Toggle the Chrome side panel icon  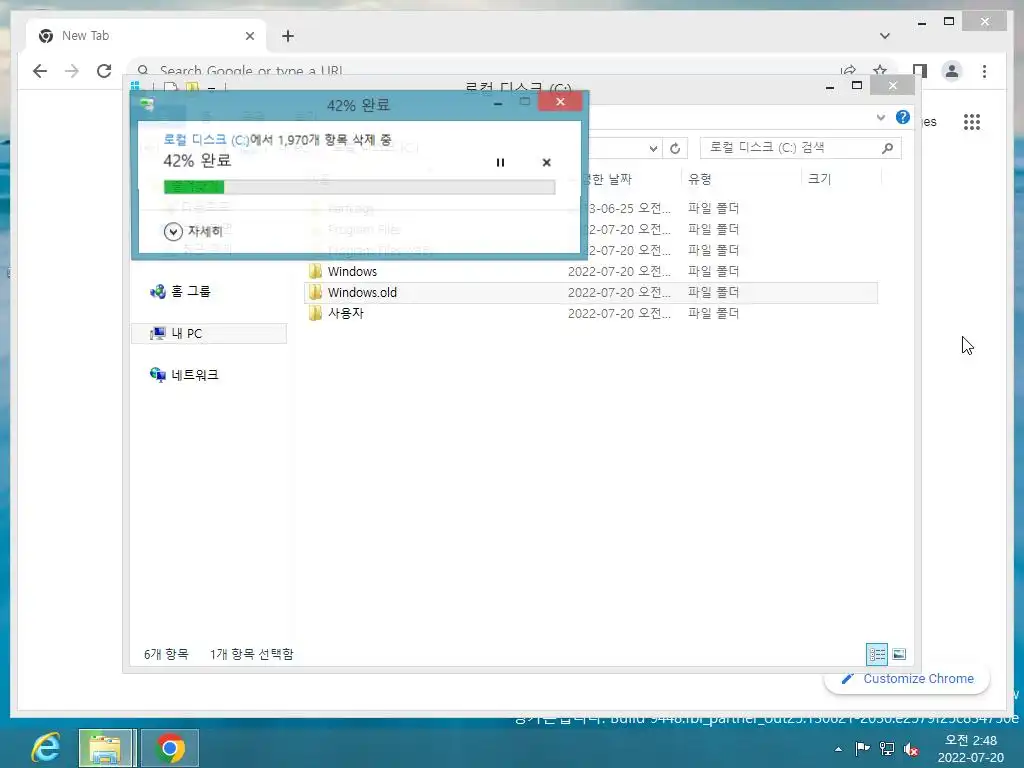pos(920,71)
